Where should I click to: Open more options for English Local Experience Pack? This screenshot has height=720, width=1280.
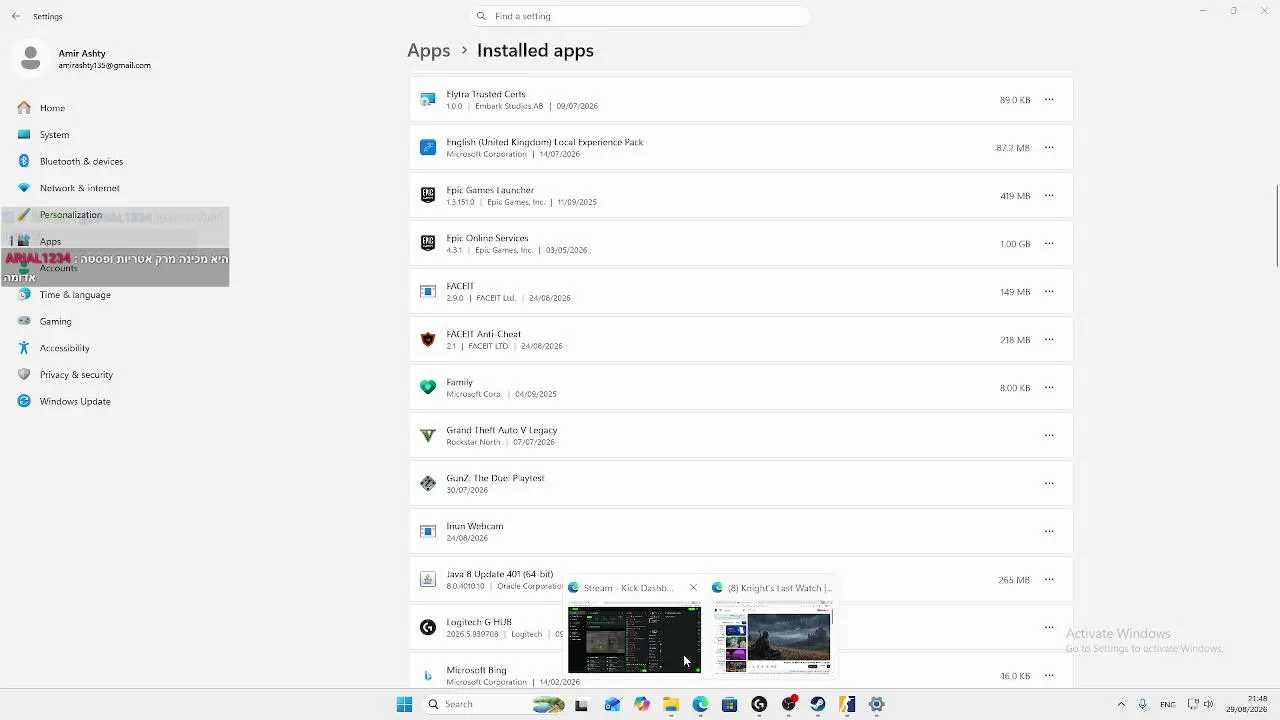tap(1049, 148)
